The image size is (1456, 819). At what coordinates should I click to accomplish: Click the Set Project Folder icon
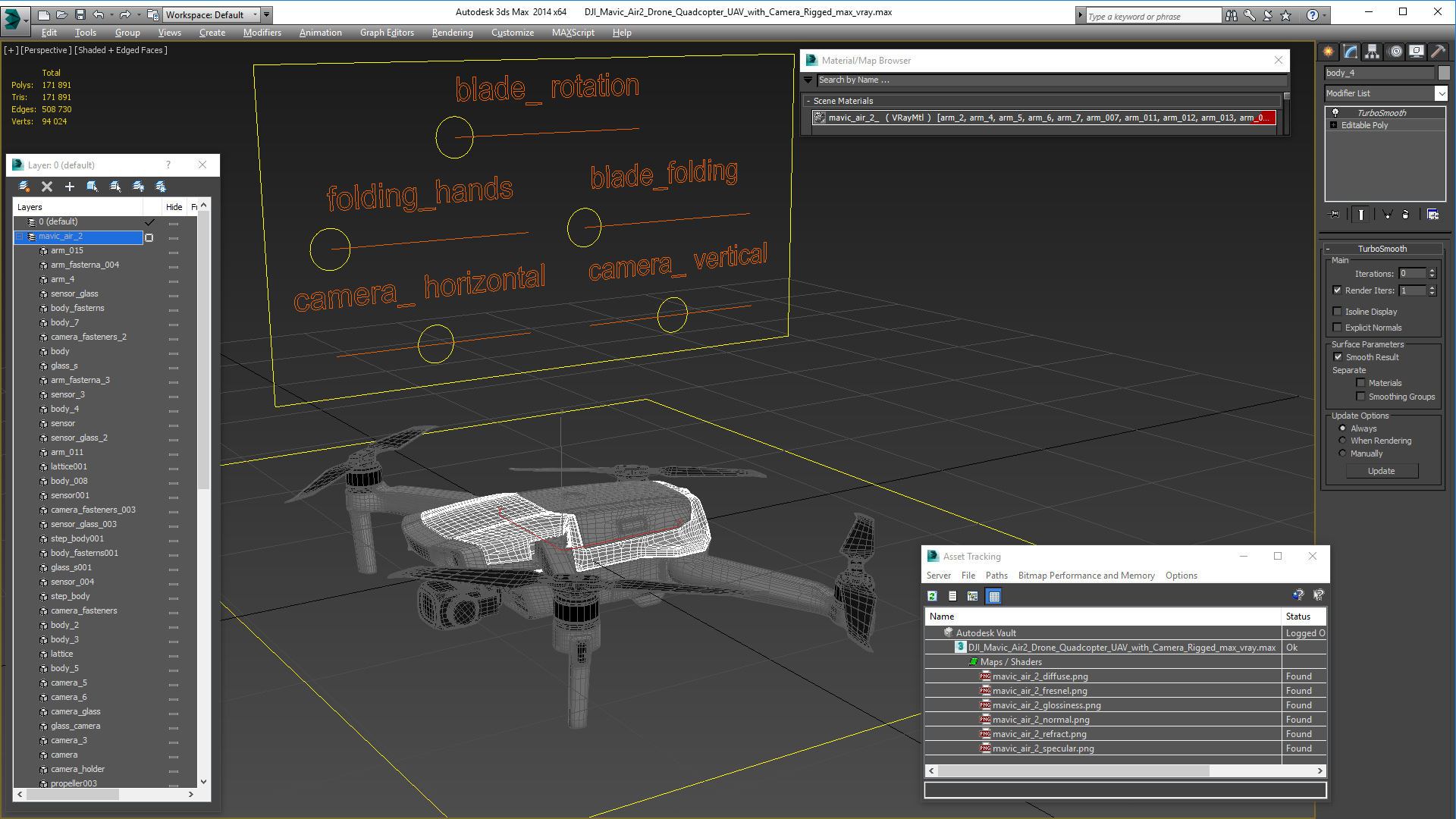click(x=152, y=14)
